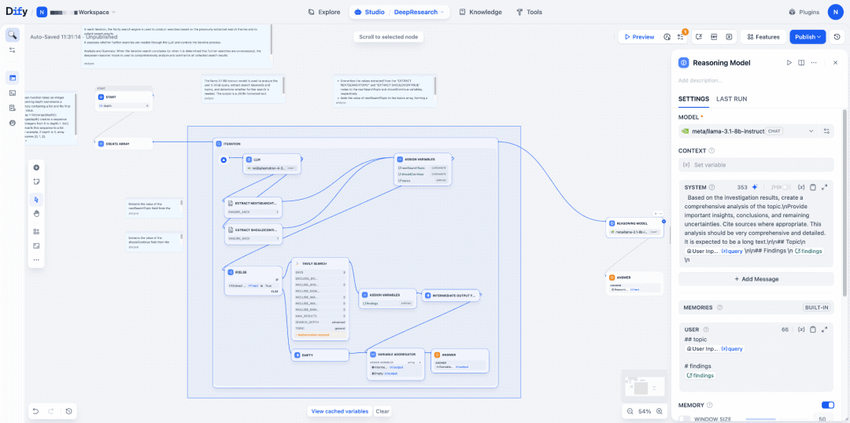Open the more options ellipsis for Reasoning Model

[814, 63]
